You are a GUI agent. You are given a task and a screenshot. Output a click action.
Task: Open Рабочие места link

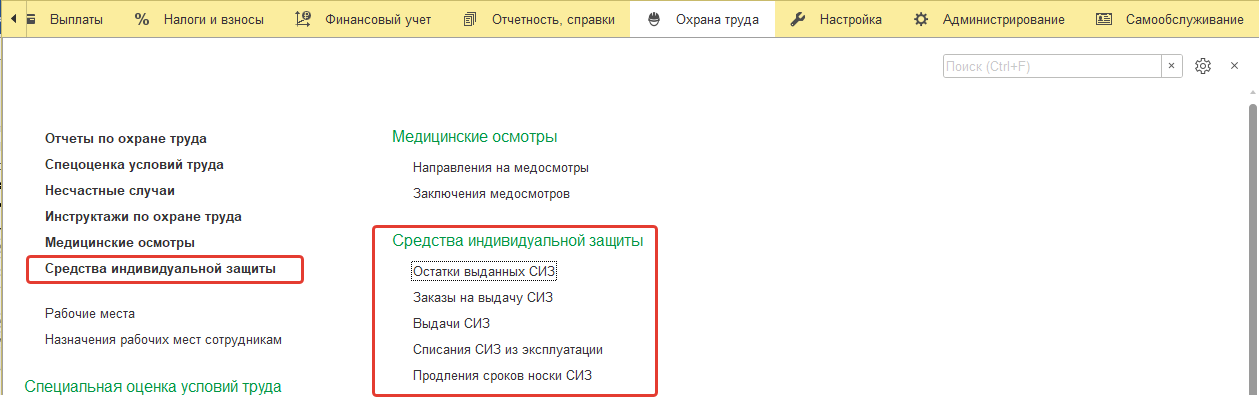coord(90,314)
